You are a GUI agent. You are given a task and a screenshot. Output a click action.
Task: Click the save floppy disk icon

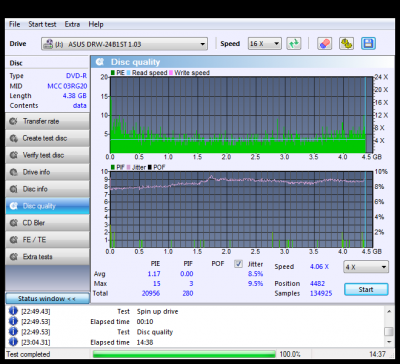click(368, 44)
